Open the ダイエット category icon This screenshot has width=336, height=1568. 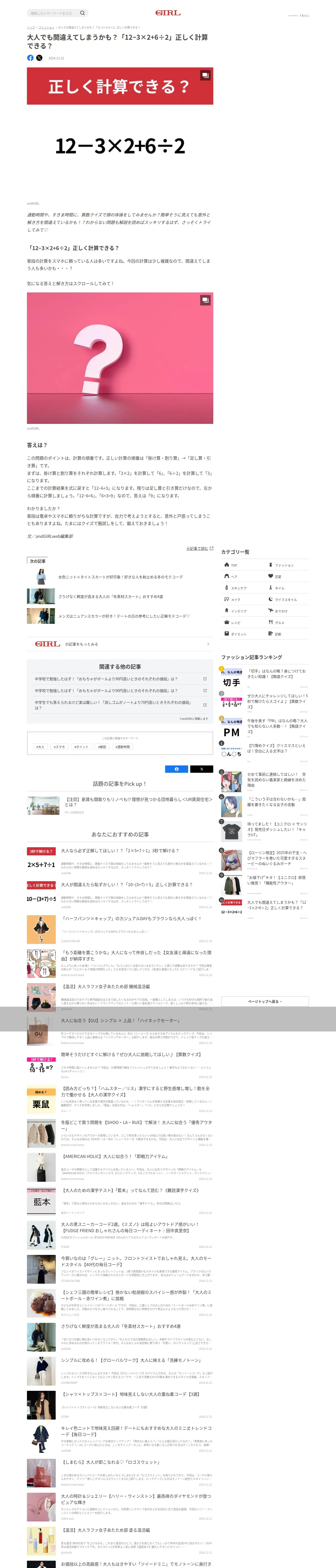[x=227, y=634]
